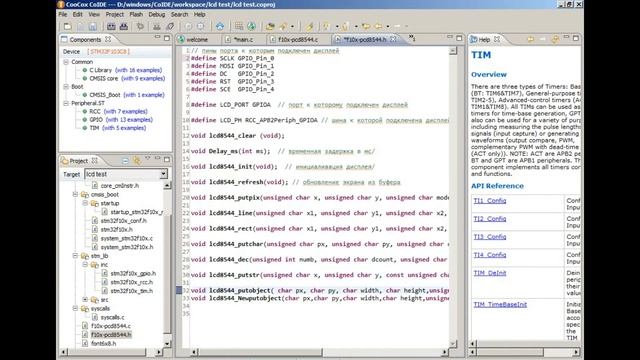Collapse the cmsis_boot folder
640x360 pixels.
[x=76, y=194]
